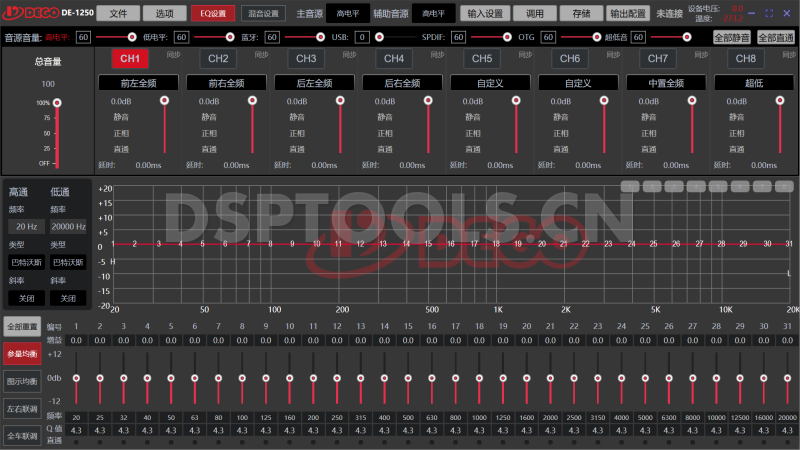Toggle the 直通 bypass dot for band 1
The width and height of the screenshot is (800, 450).
[x=75, y=440]
